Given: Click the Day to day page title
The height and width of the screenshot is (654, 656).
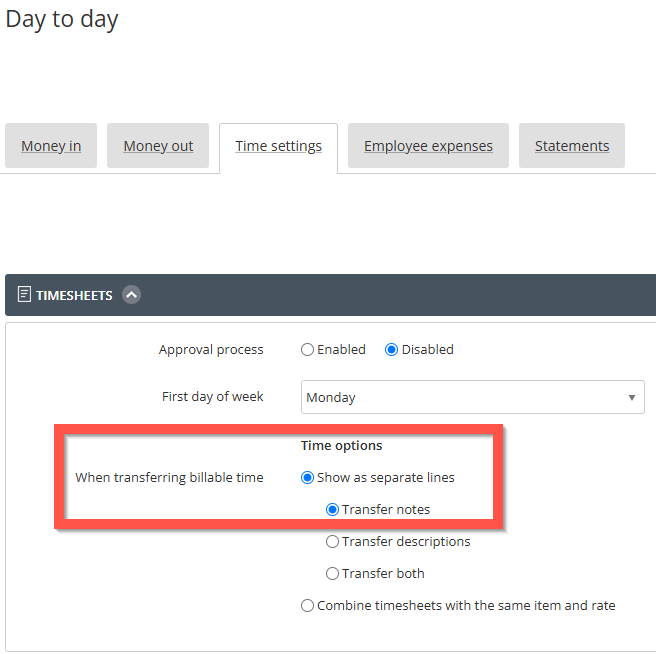Looking at the screenshot, I should (62, 19).
